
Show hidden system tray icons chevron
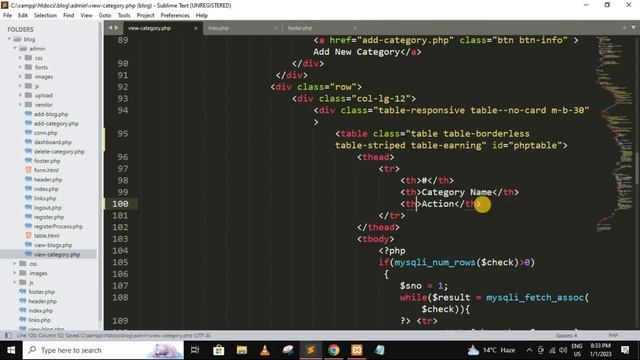pyautogui.click(x=529, y=350)
